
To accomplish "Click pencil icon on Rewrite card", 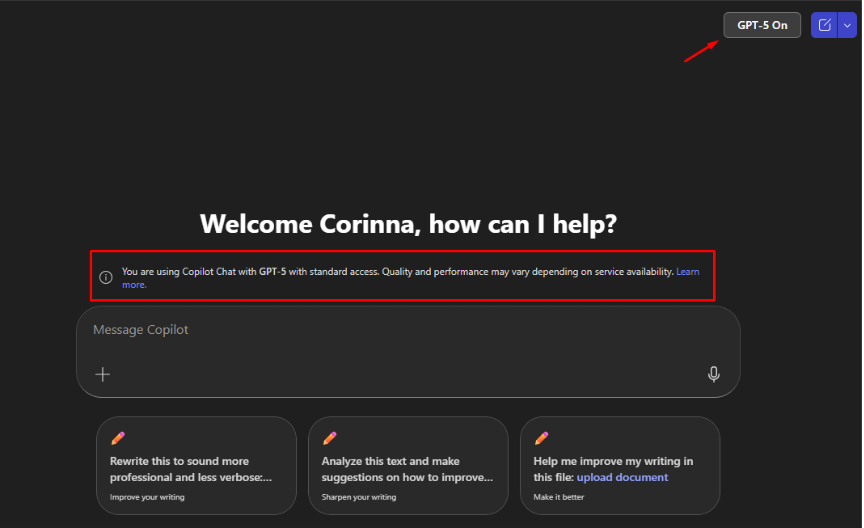I will pos(118,438).
